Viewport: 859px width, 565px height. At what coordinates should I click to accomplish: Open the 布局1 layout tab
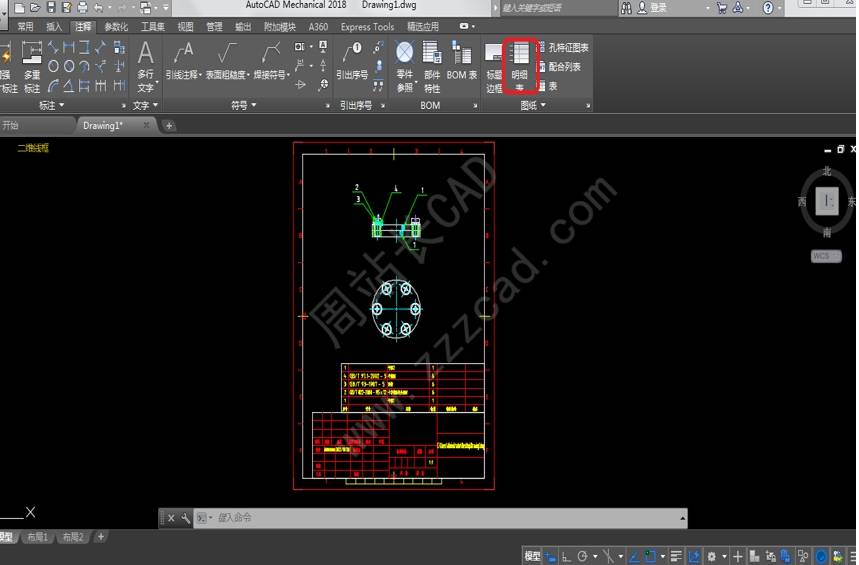(x=37, y=538)
